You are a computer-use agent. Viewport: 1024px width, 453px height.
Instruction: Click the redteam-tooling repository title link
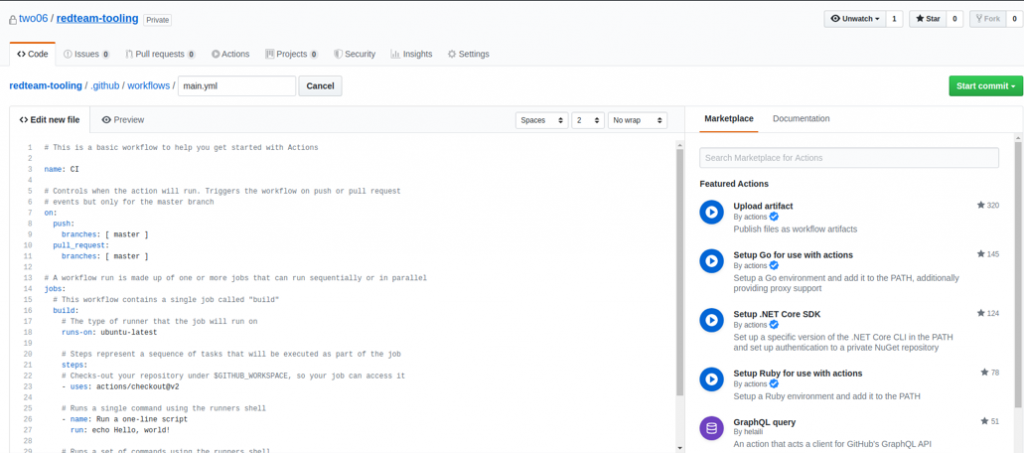tap(97, 18)
